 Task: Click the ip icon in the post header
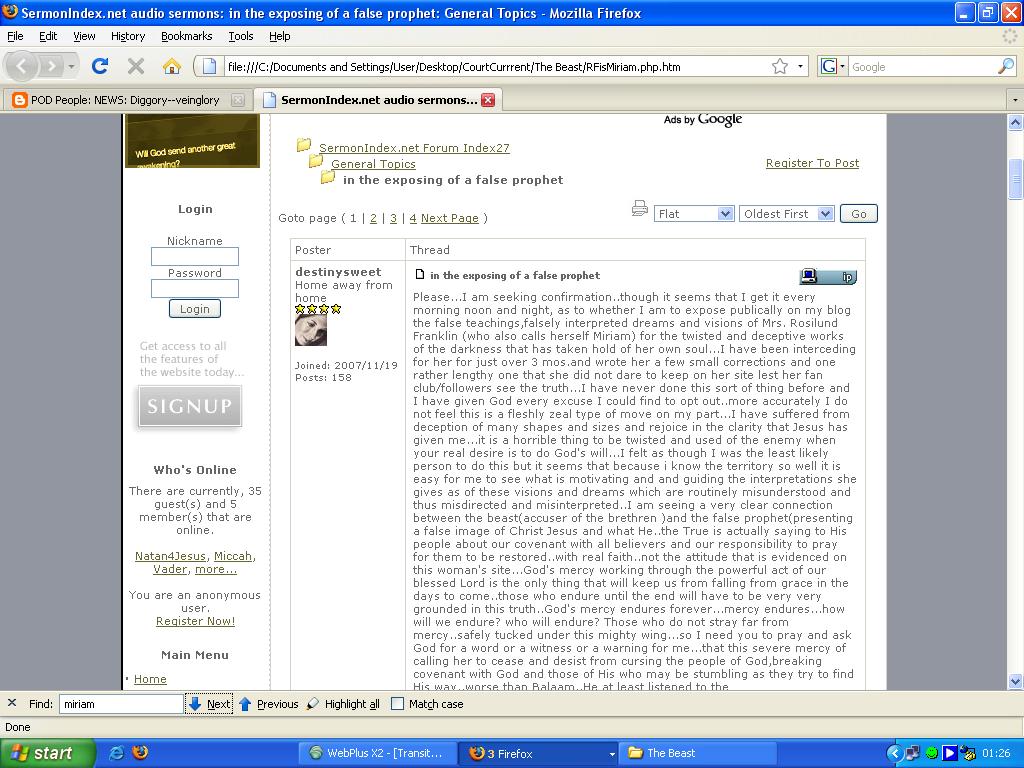(x=847, y=277)
